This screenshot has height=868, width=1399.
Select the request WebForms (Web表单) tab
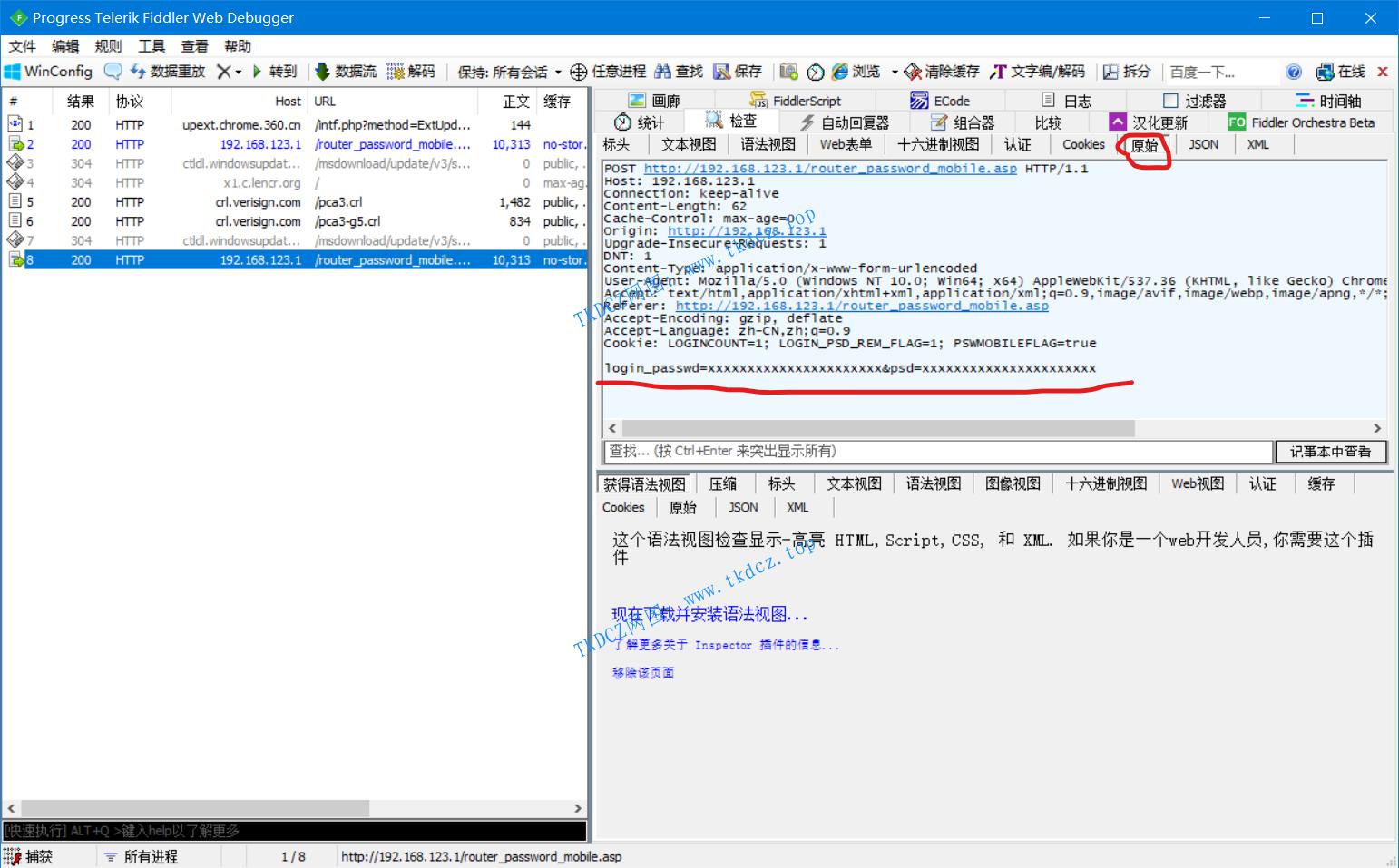pyautogui.click(x=846, y=145)
